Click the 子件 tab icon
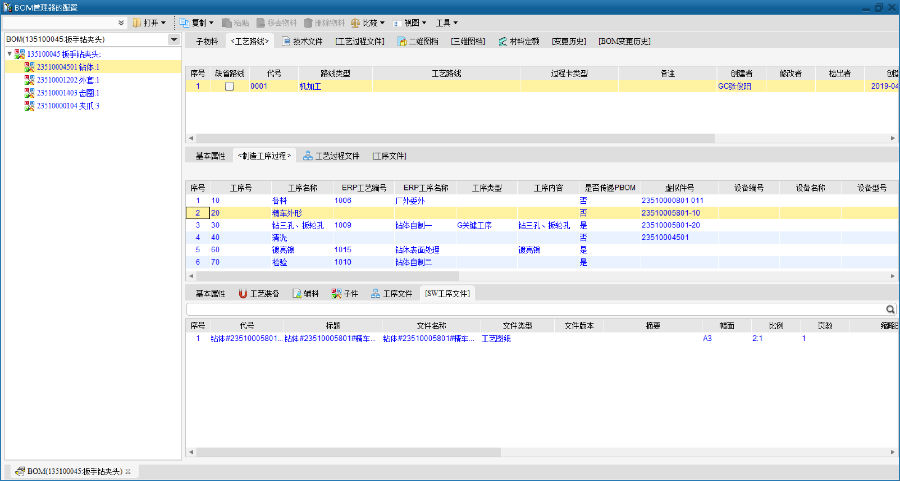Screen dimensions: 900x481 point(336,294)
